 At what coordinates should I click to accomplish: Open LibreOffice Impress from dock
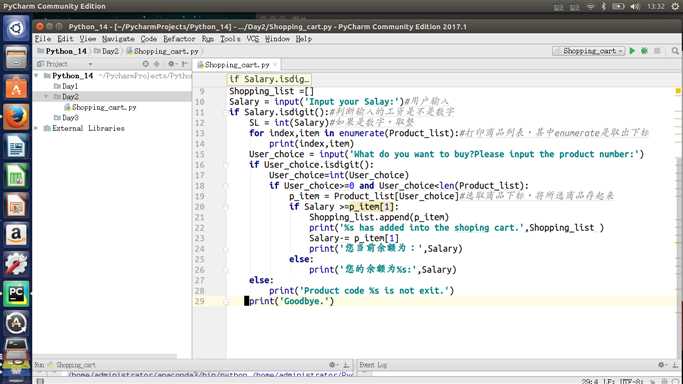click(x=16, y=205)
